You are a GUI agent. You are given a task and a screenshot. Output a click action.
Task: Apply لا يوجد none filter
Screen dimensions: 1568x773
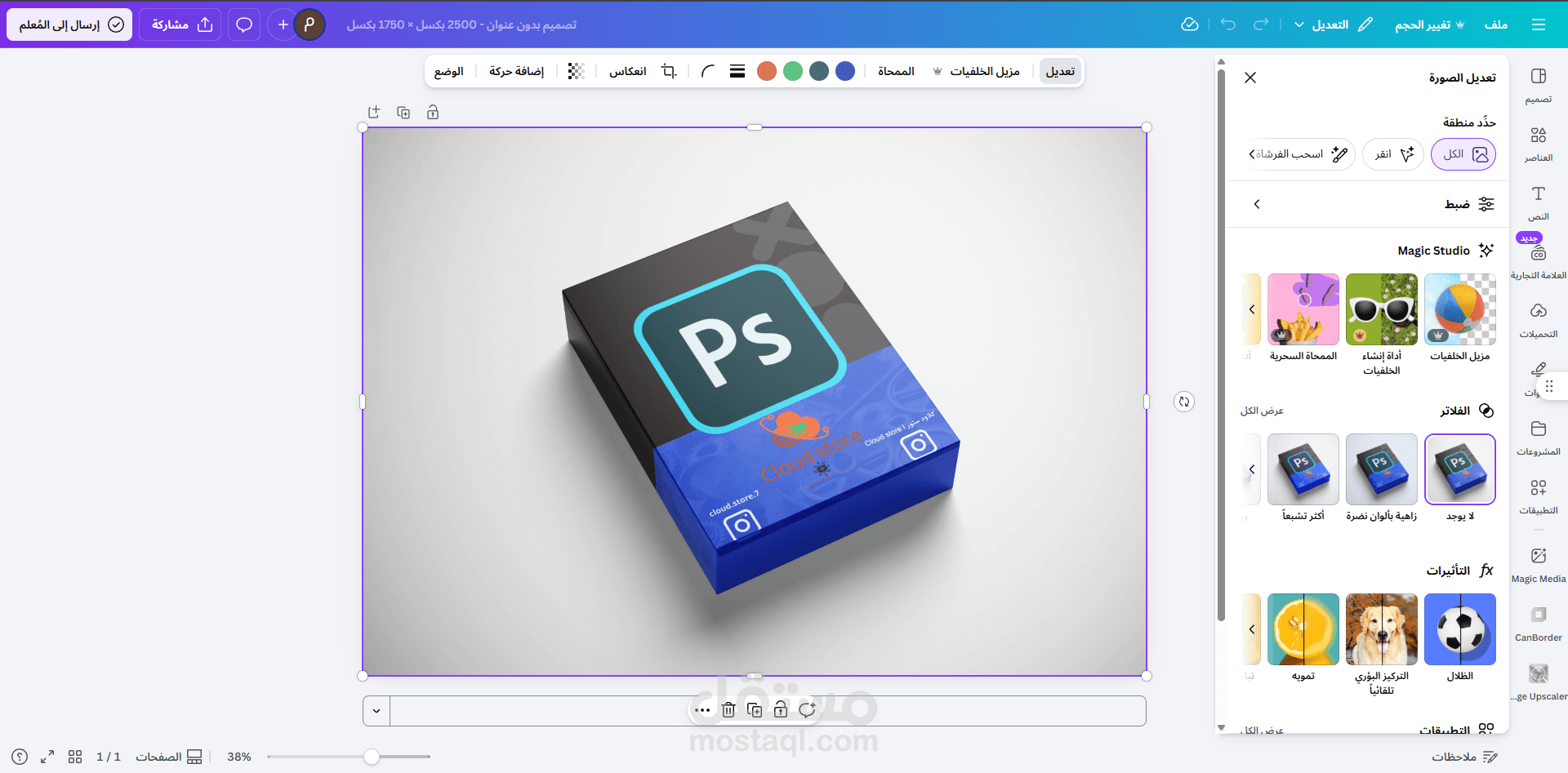click(1460, 469)
